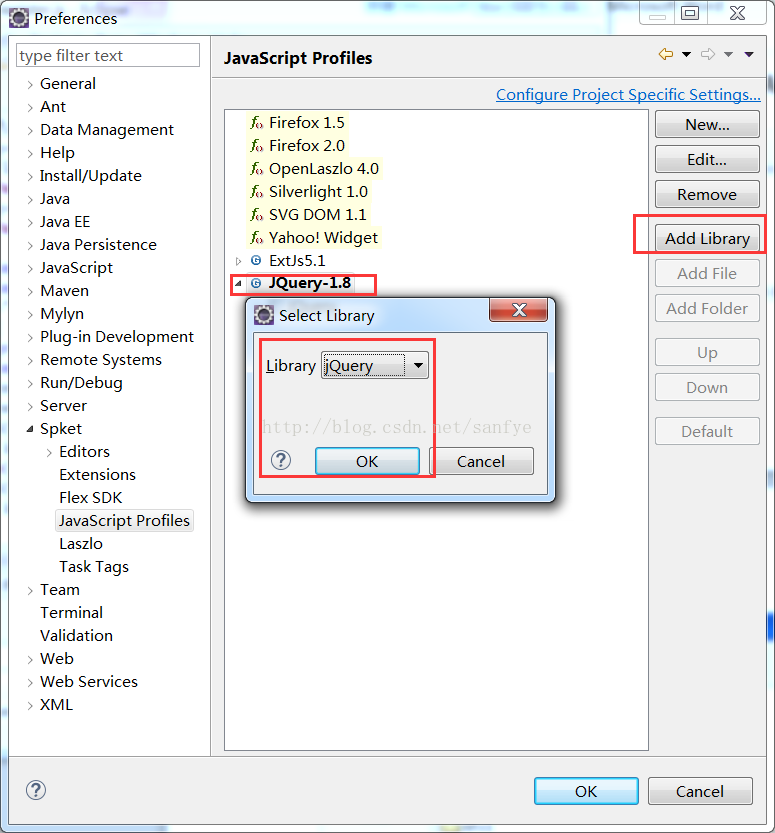Select Flex SDK under Spket

[91, 498]
